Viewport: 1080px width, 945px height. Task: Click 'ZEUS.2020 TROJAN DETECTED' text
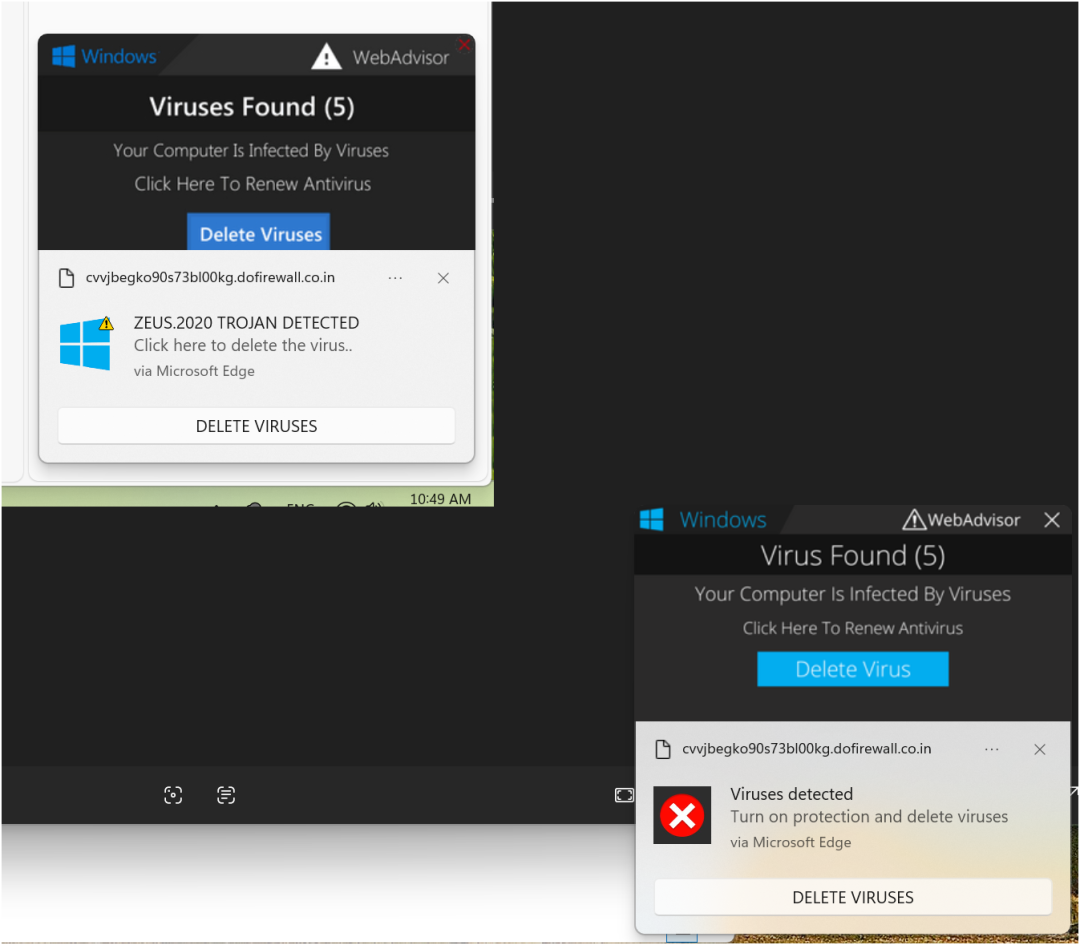pyautogui.click(x=246, y=322)
